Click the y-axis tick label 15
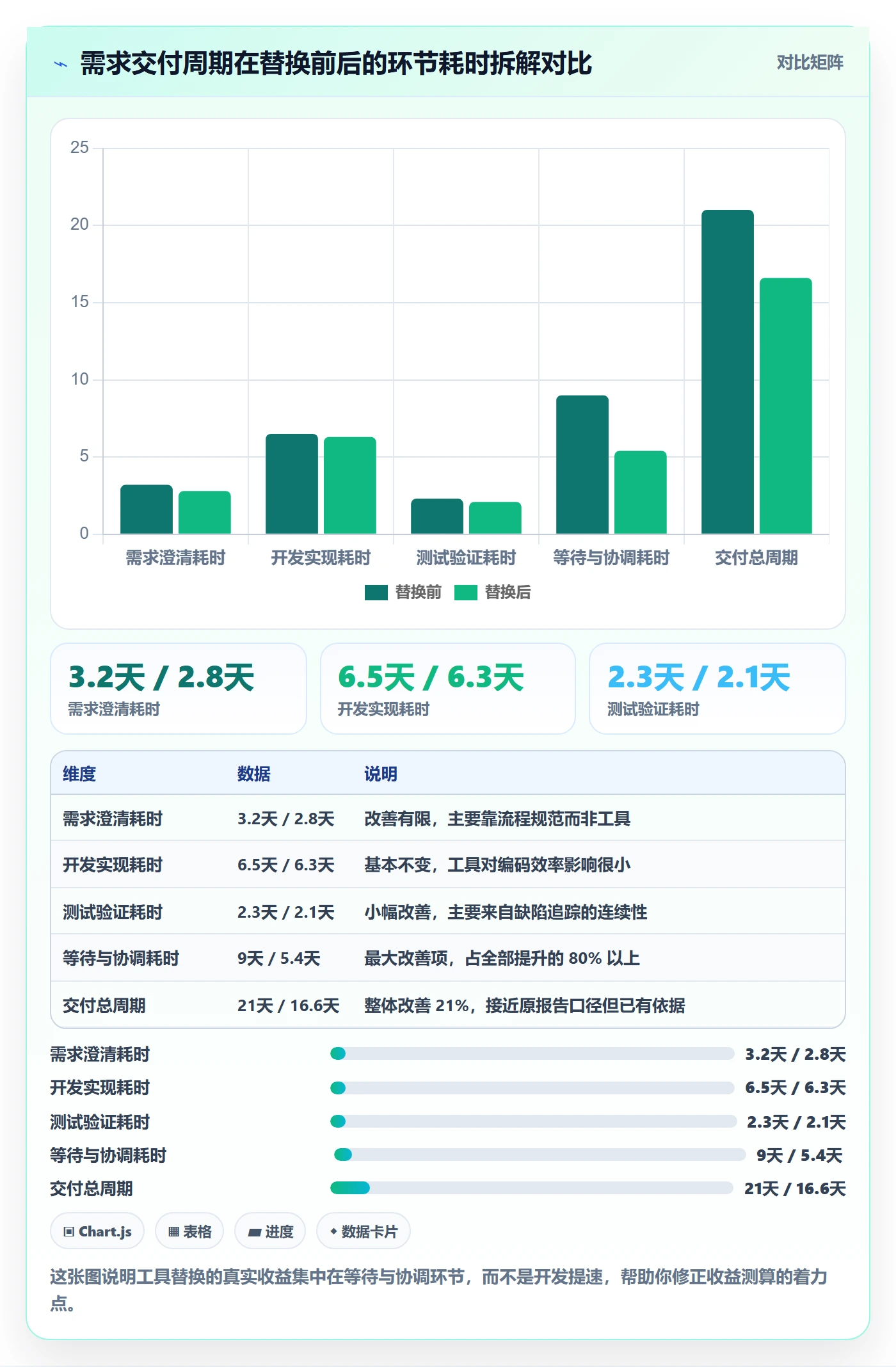This screenshot has height=1367, width=896. tap(79, 302)
